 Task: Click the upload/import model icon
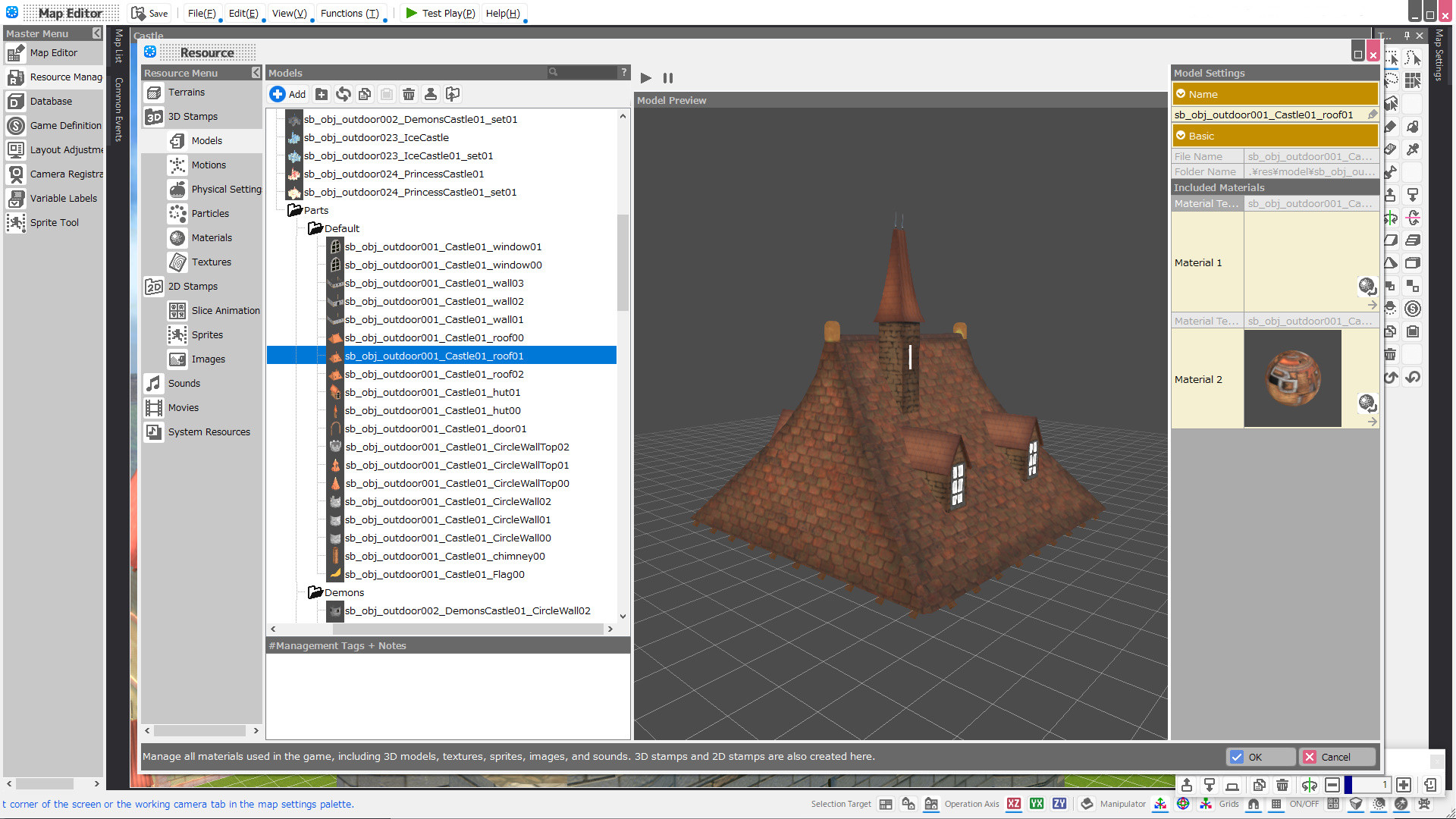click(x=452, y=94)
